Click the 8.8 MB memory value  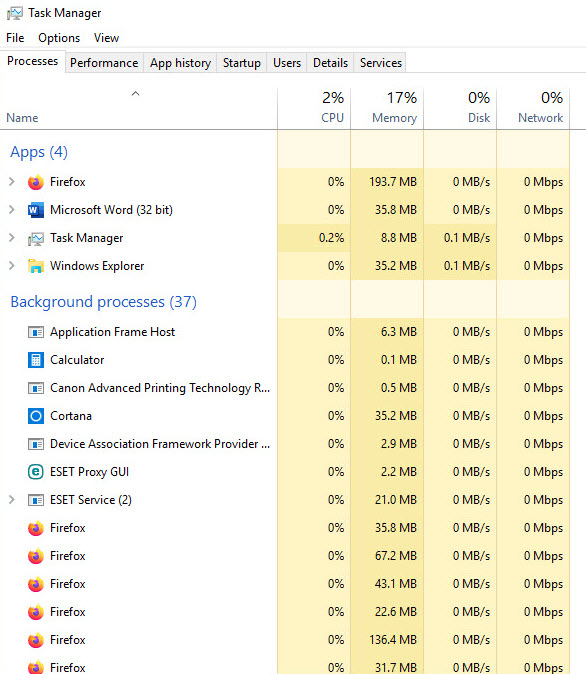coord(399,238)
